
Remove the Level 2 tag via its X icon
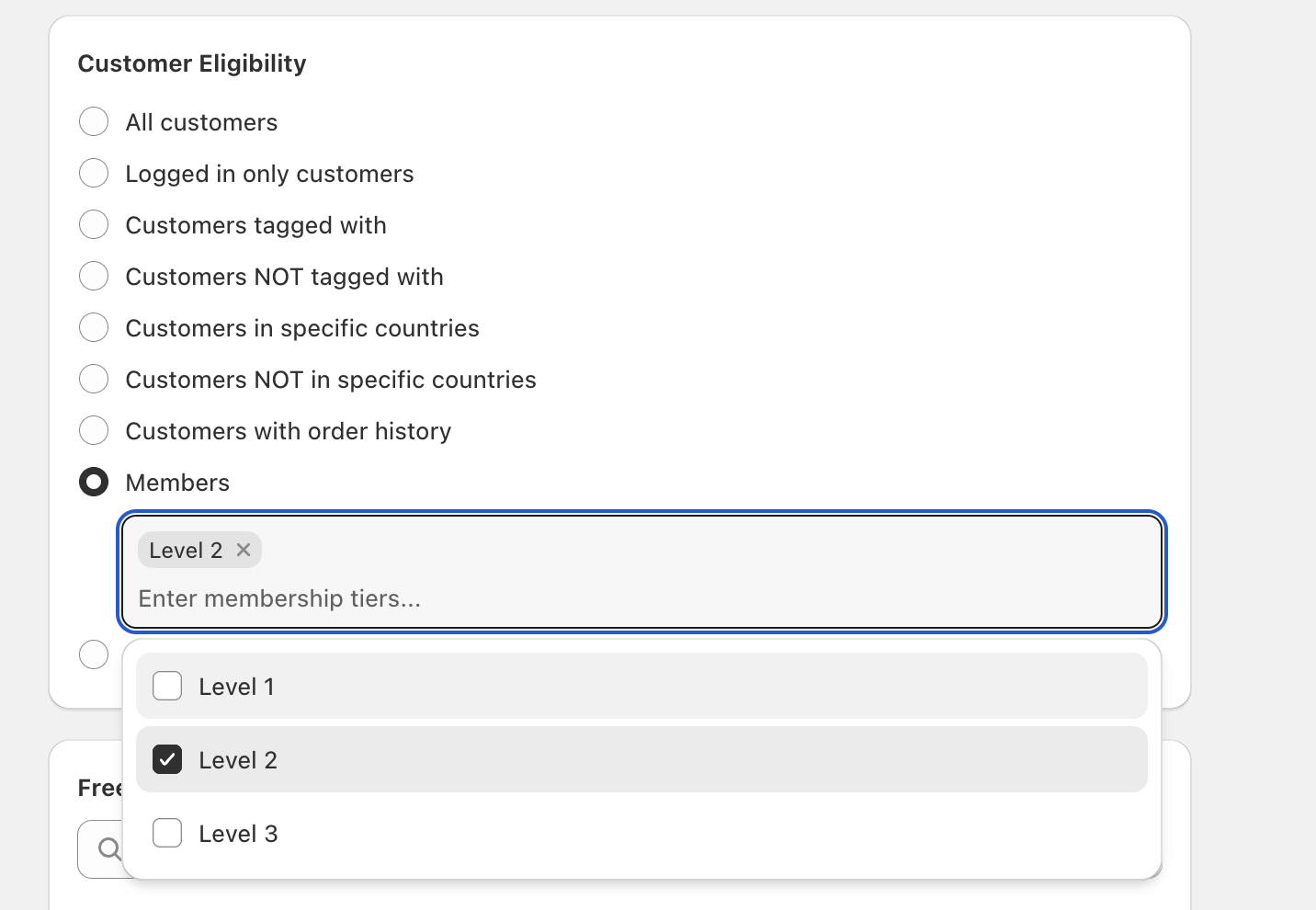tap(244, 550)
